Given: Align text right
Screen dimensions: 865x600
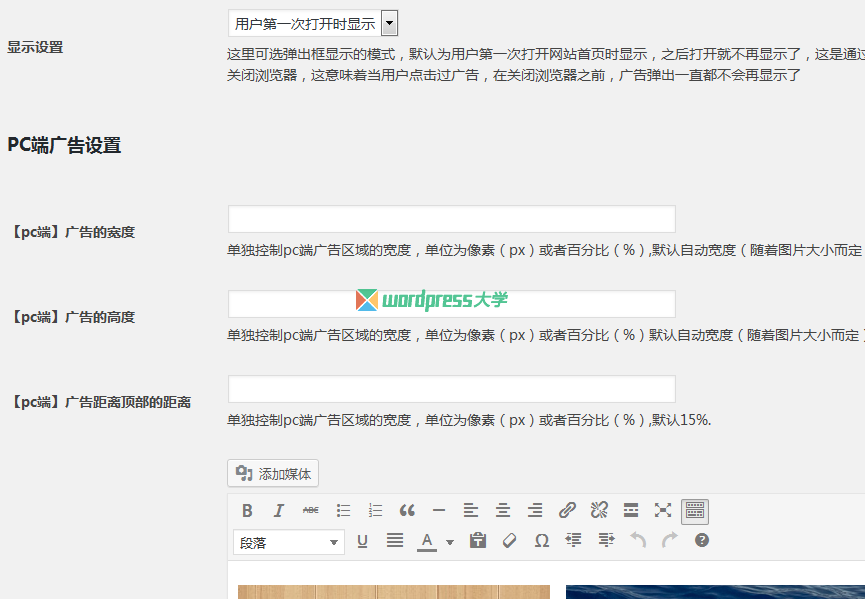Looking at the screenshot, I should (535, 511).
